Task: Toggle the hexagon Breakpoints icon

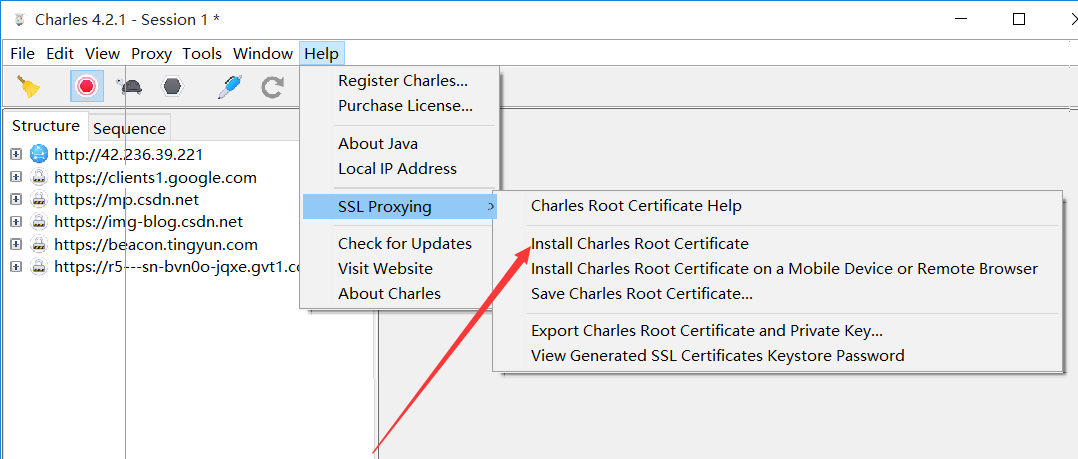Action: (x=173, y=87)
